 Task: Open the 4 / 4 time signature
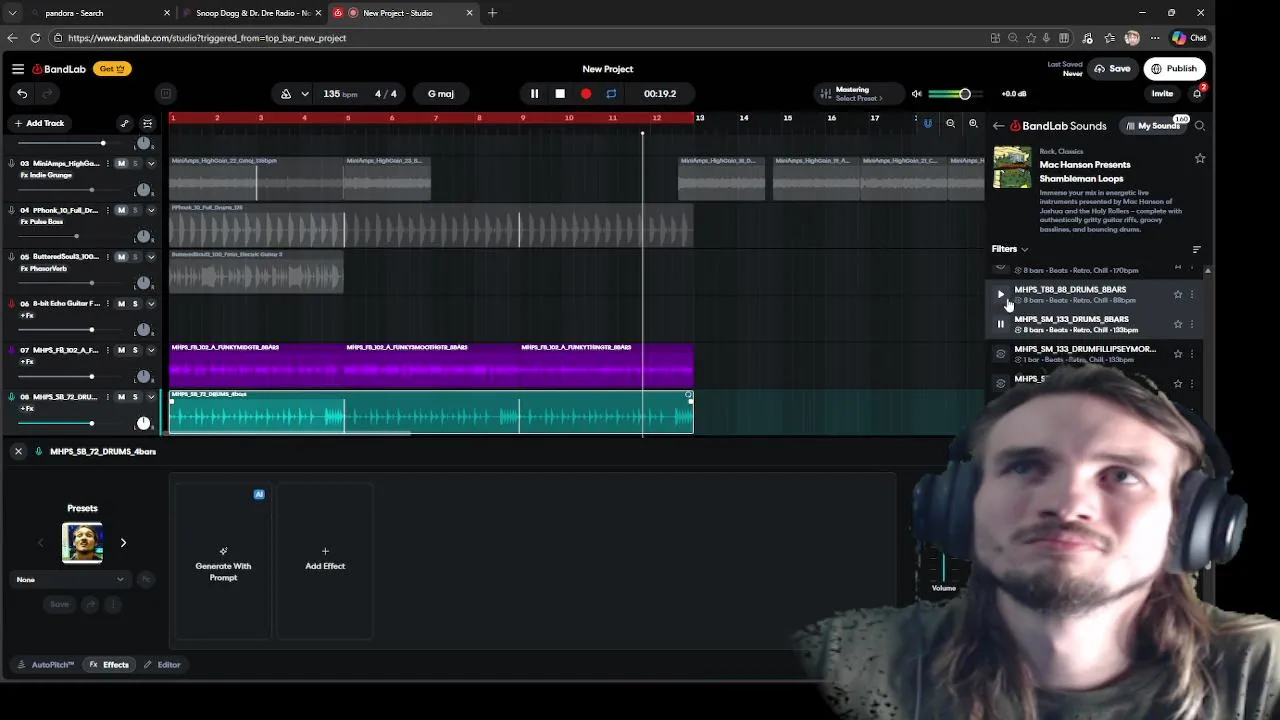pyautogui.click(x=386, y=94)
